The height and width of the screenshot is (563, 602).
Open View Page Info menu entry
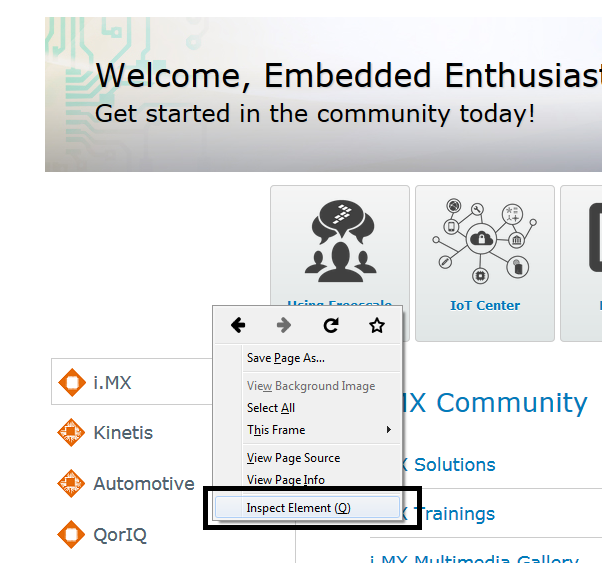point(286,480)
